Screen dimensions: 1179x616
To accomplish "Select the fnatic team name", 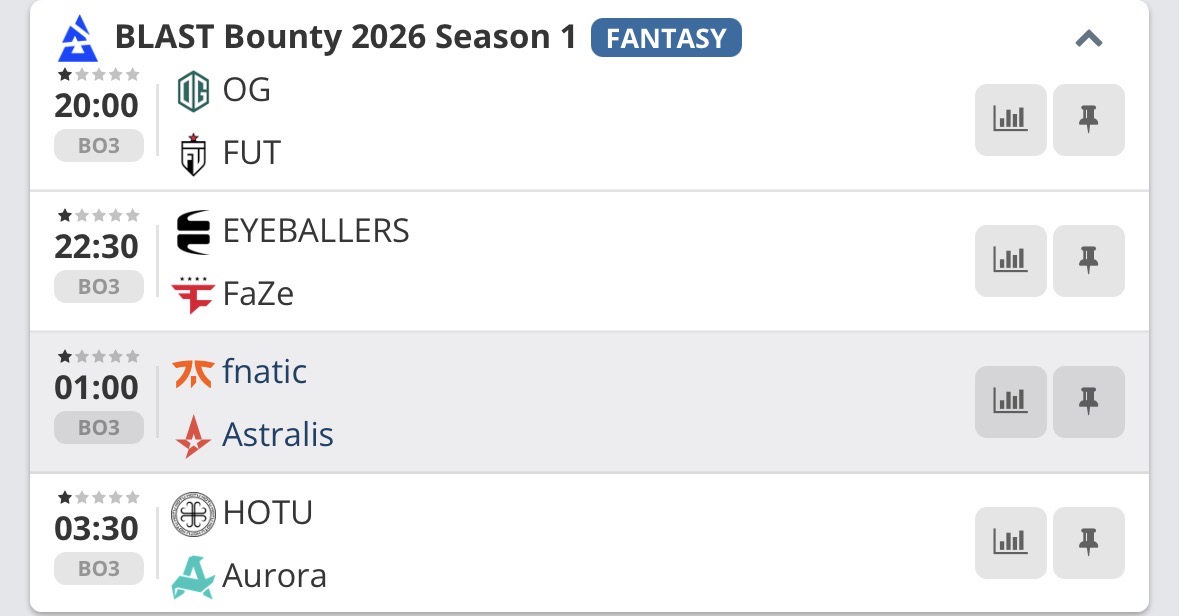I will coord(264,372).
